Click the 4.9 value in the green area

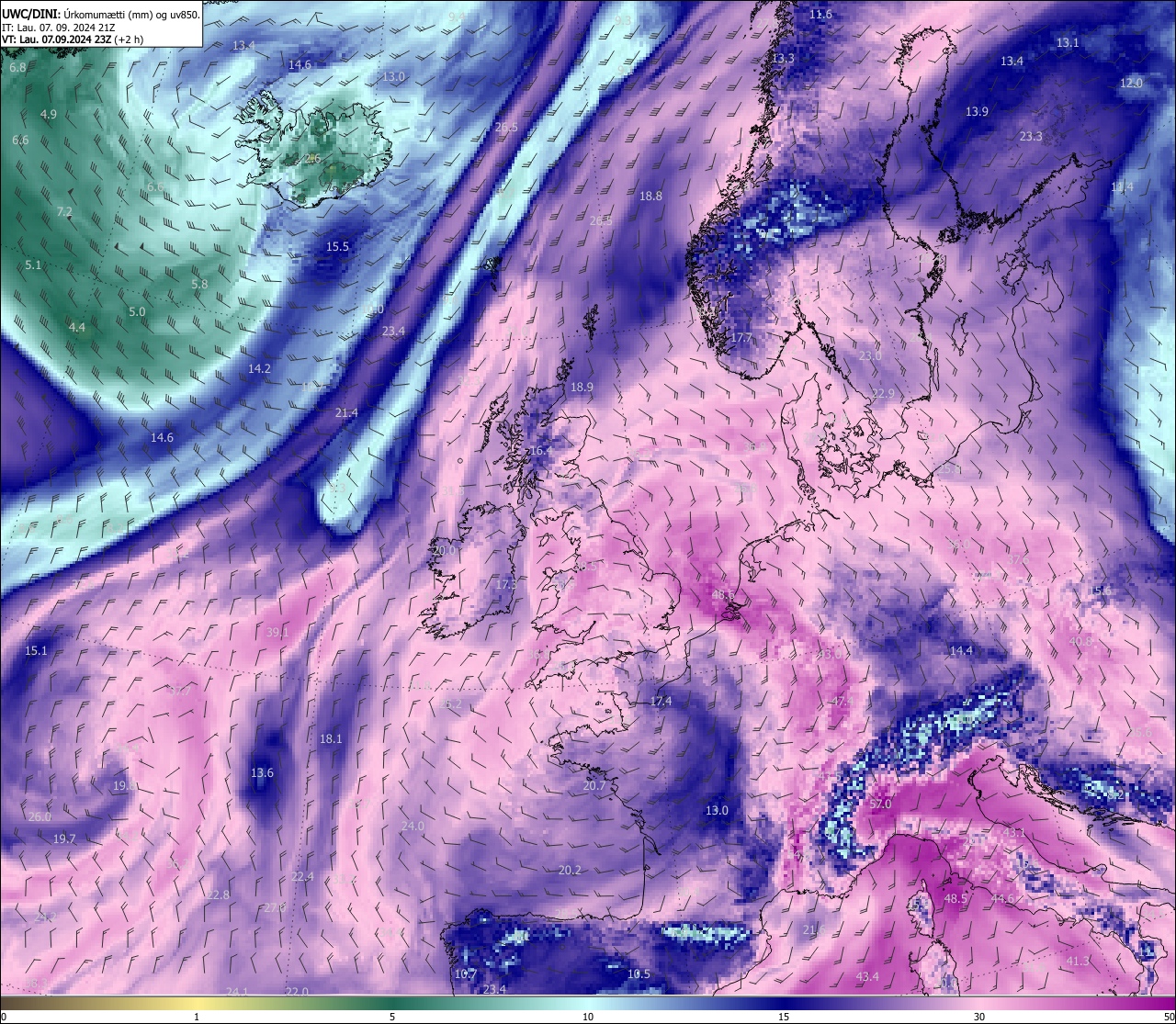[49, 114]
